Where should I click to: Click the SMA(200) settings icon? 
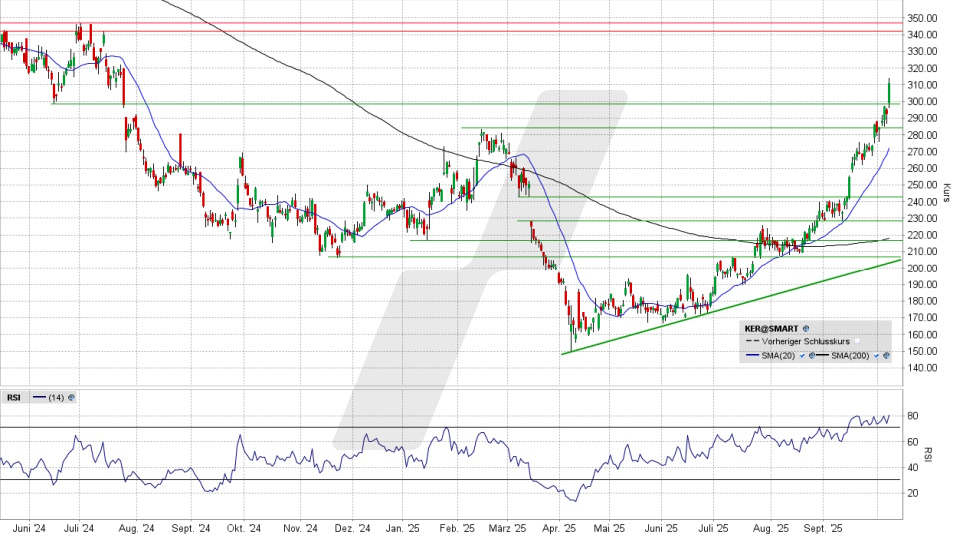click(x=886, y=356)
